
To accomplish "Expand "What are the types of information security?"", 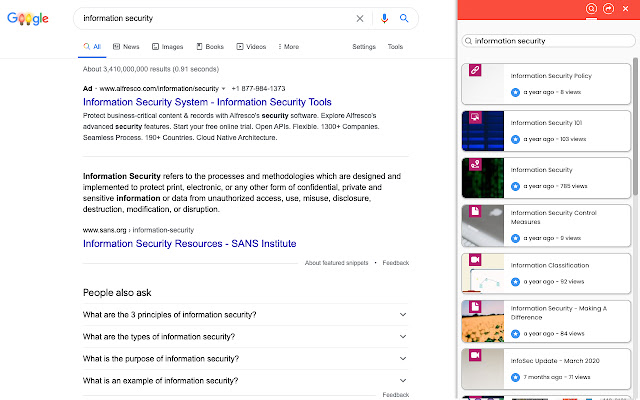I will point(402,337).
